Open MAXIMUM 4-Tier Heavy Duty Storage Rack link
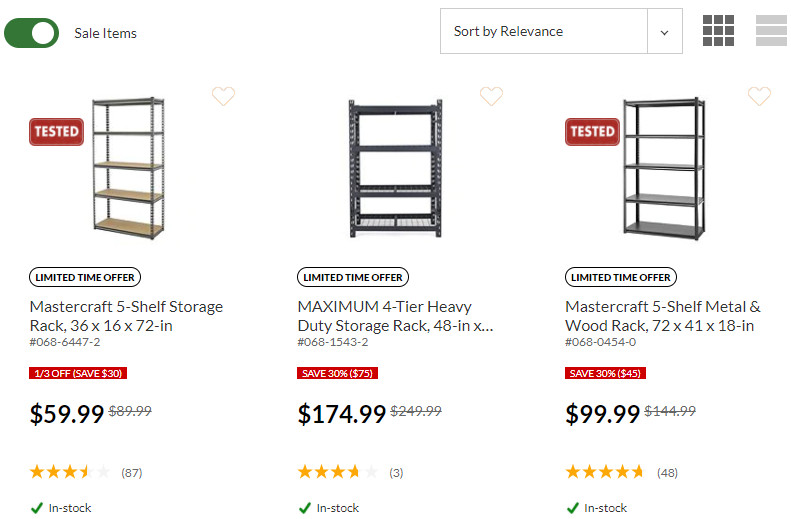This screenshot has height=519, width=791. pos(394,316)
